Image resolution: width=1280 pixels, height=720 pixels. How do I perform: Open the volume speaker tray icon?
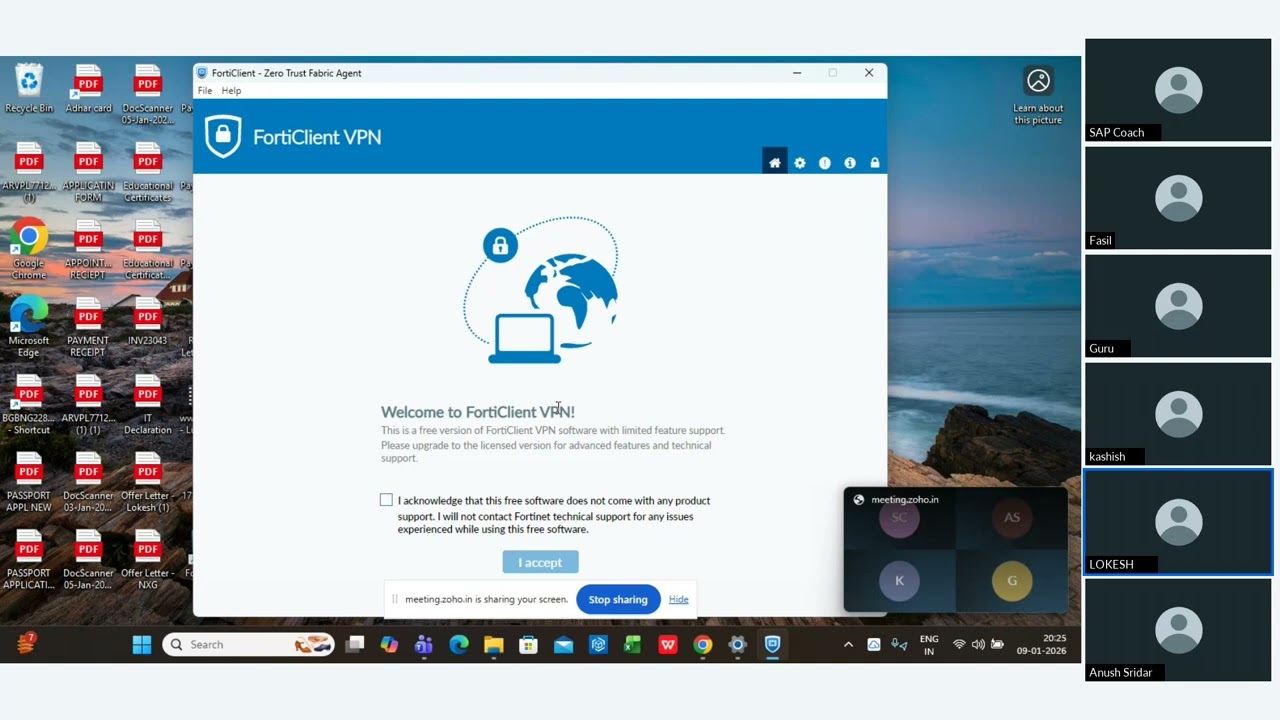pyautogui.click(x=978, y=645)
